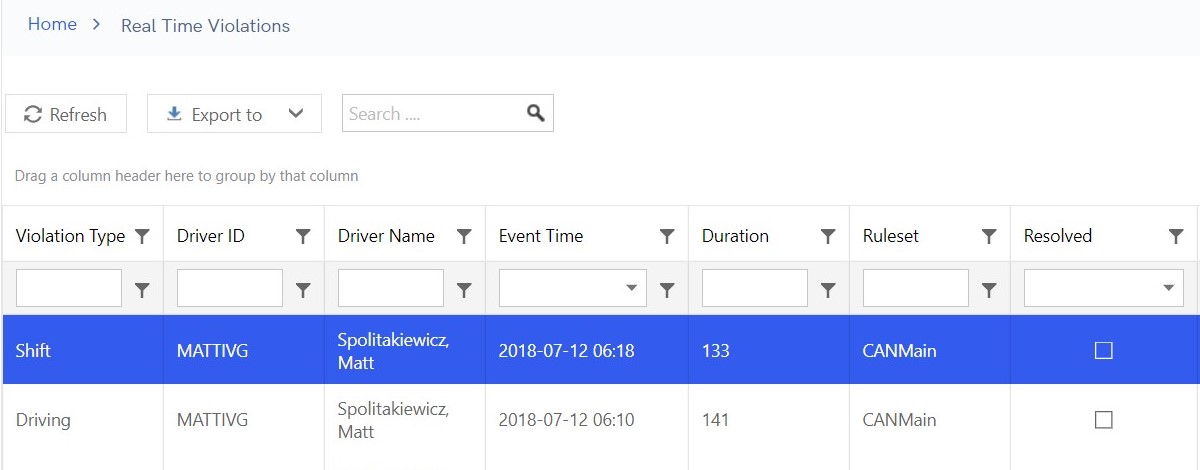Viewport: 1200px width, 470px height.
Task: Click Spolitakiewicz, Matt in the Shift row
Action: [x=394, y=351]
